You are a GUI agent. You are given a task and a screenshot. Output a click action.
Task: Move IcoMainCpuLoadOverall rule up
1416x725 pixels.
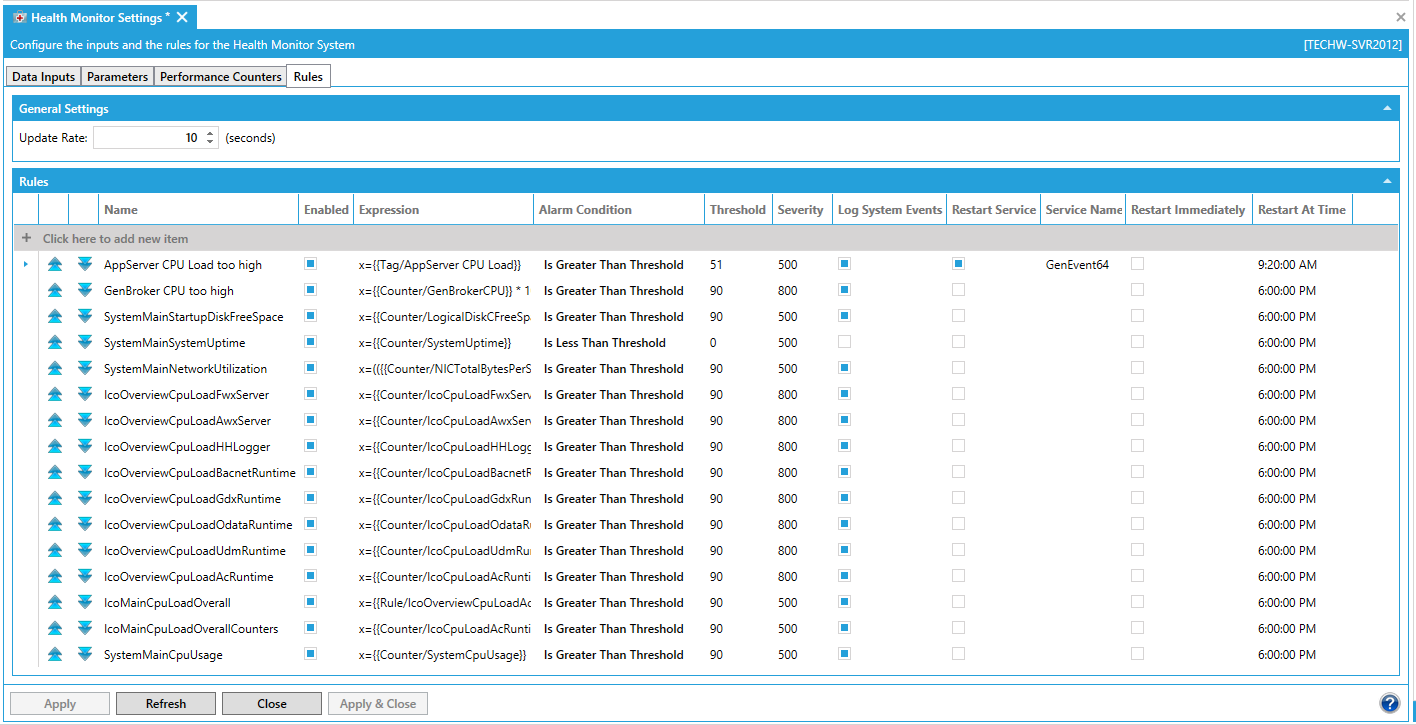tap(55, 603)
